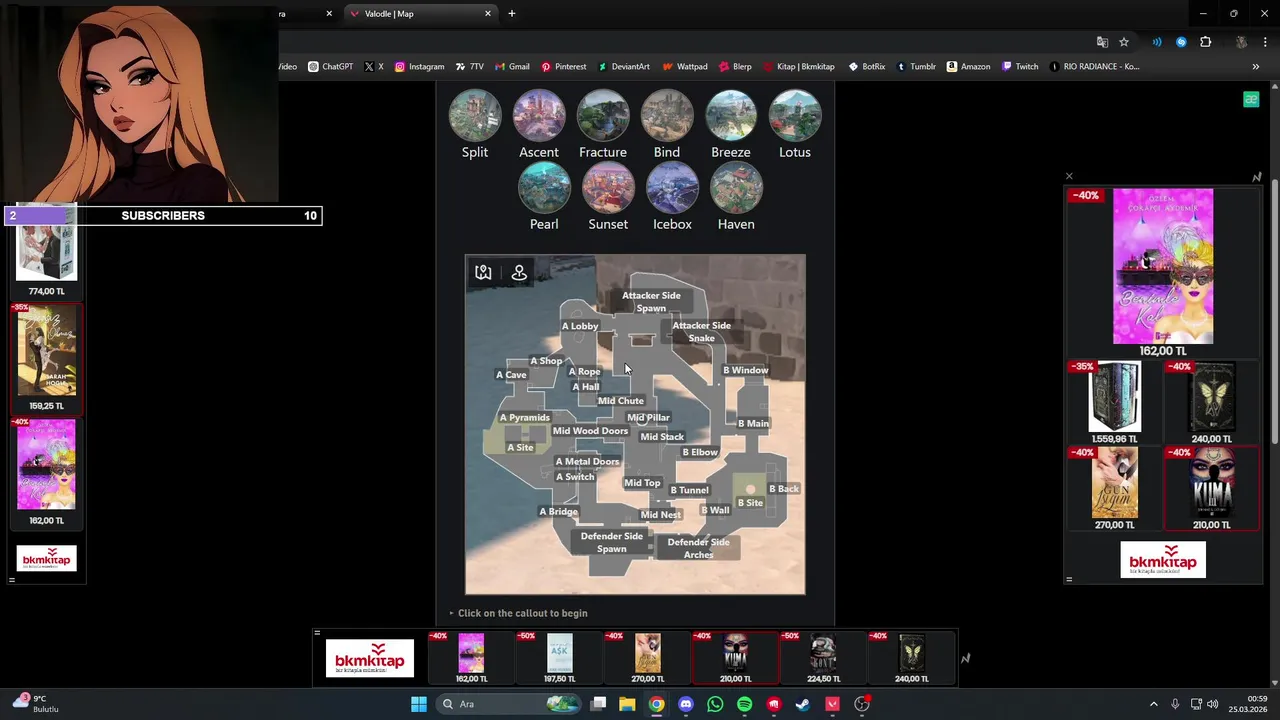Select the Haven map icon
This screenshot has height=720, width=1280.
tap(736, 188)
